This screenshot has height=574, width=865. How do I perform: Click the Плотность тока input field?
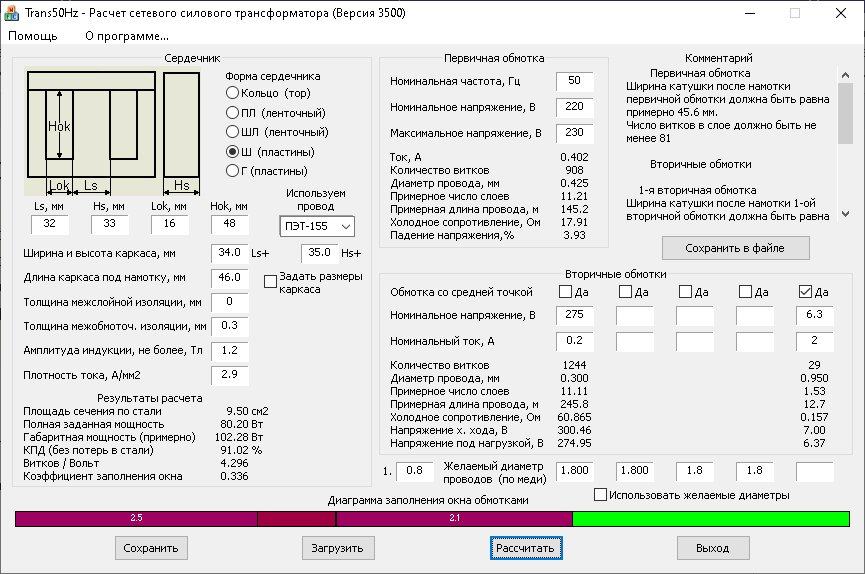pyautogui.click(x=229, y=375)
